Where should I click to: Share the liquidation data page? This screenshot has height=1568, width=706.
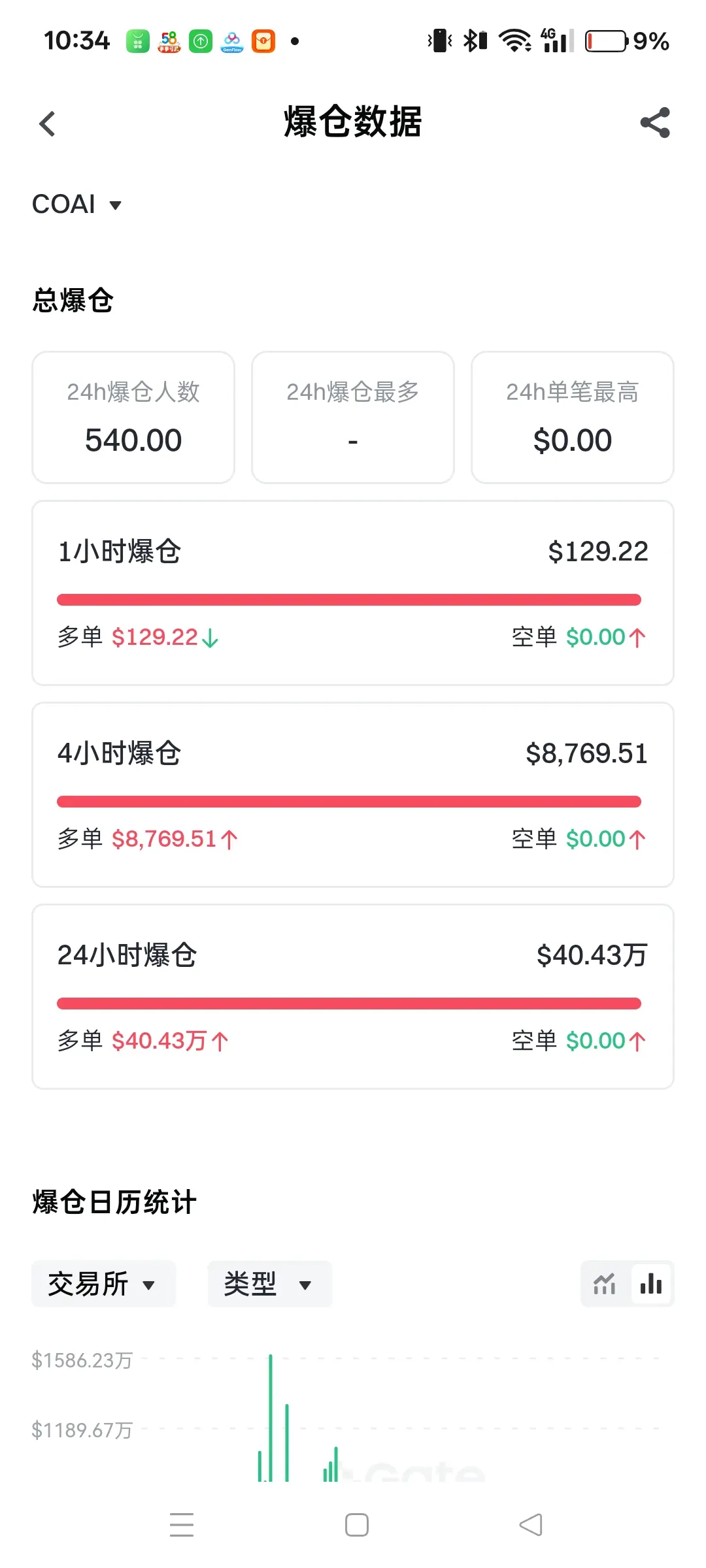[x=655, y=123]
